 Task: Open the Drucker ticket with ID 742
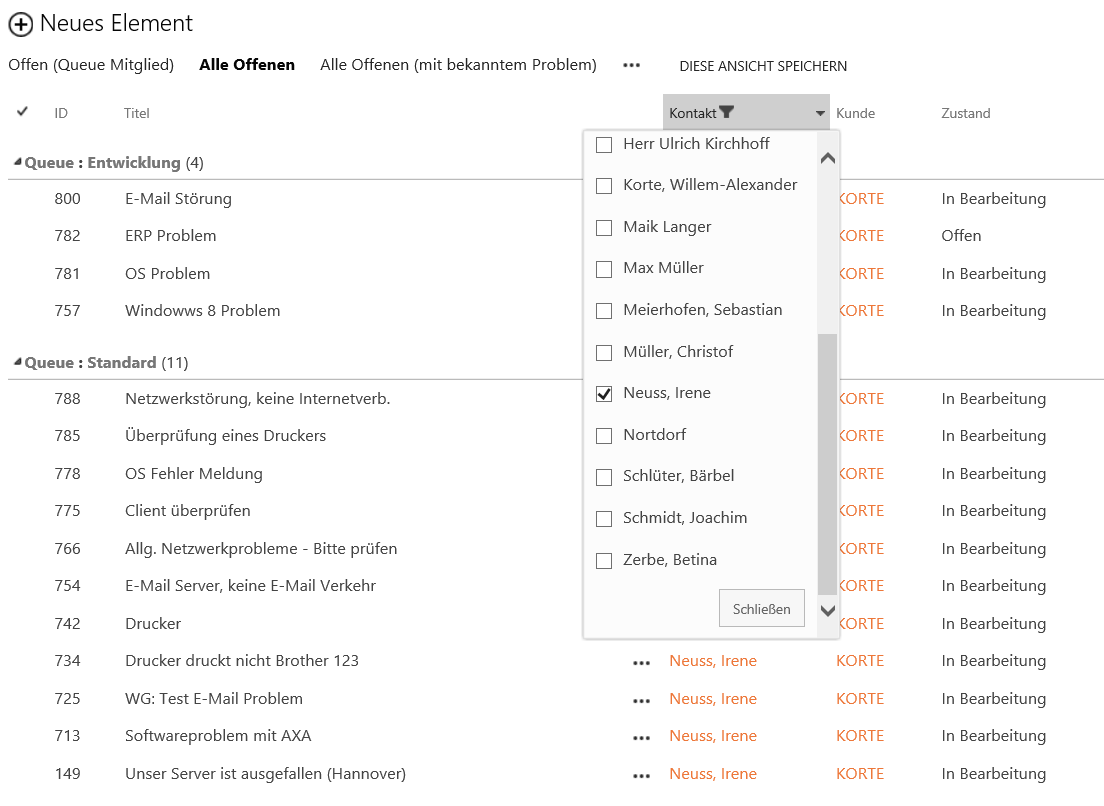click(x=153, y=624)
